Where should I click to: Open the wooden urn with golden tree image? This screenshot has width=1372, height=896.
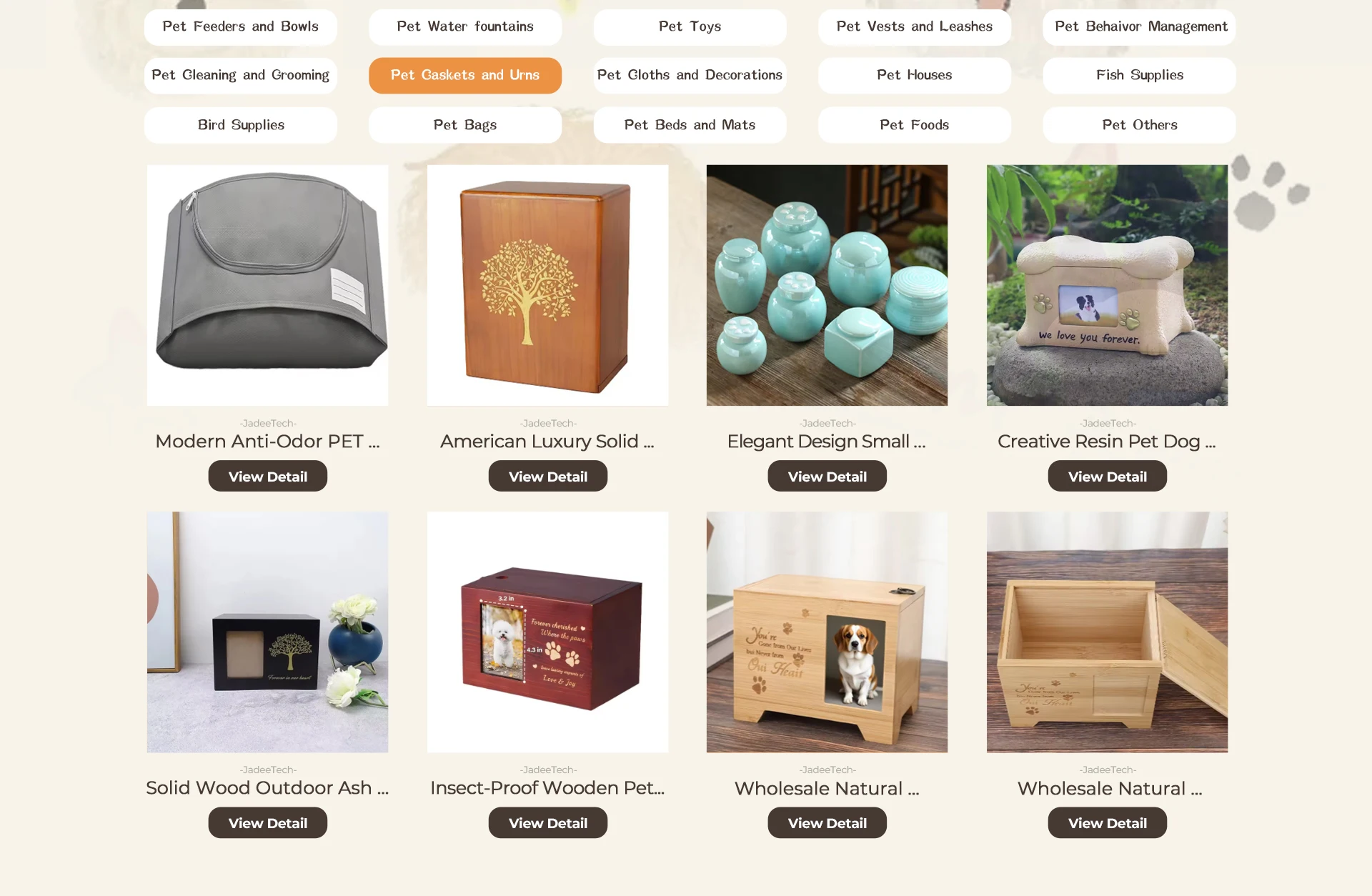coord(548,285)
